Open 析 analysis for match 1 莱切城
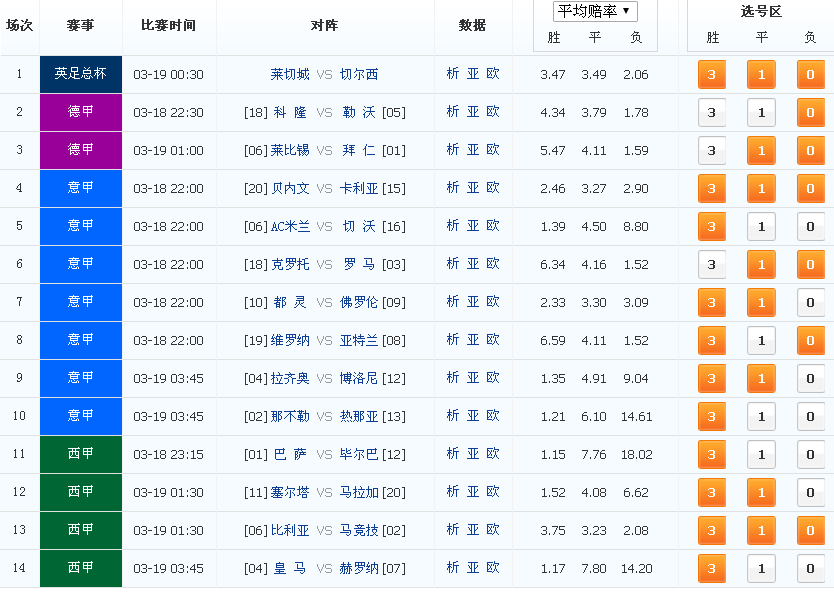The image size is (834, 592). pyautogui.click(x=453, y=74)
